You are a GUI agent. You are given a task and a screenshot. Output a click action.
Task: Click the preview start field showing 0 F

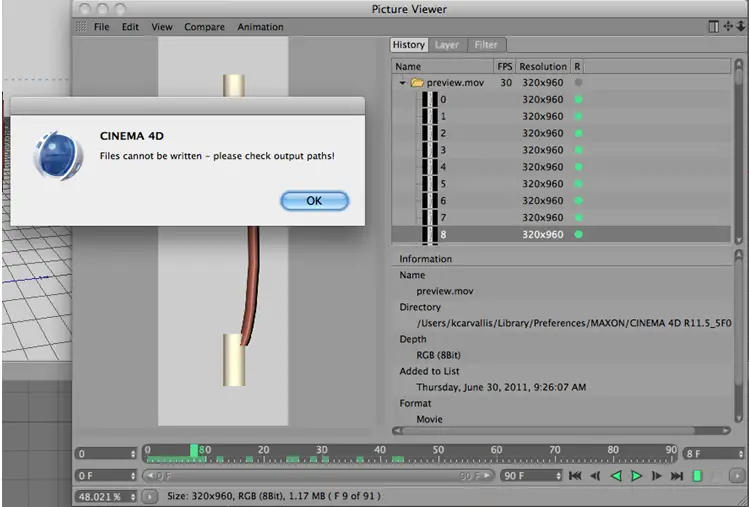[x=106, y=476]
